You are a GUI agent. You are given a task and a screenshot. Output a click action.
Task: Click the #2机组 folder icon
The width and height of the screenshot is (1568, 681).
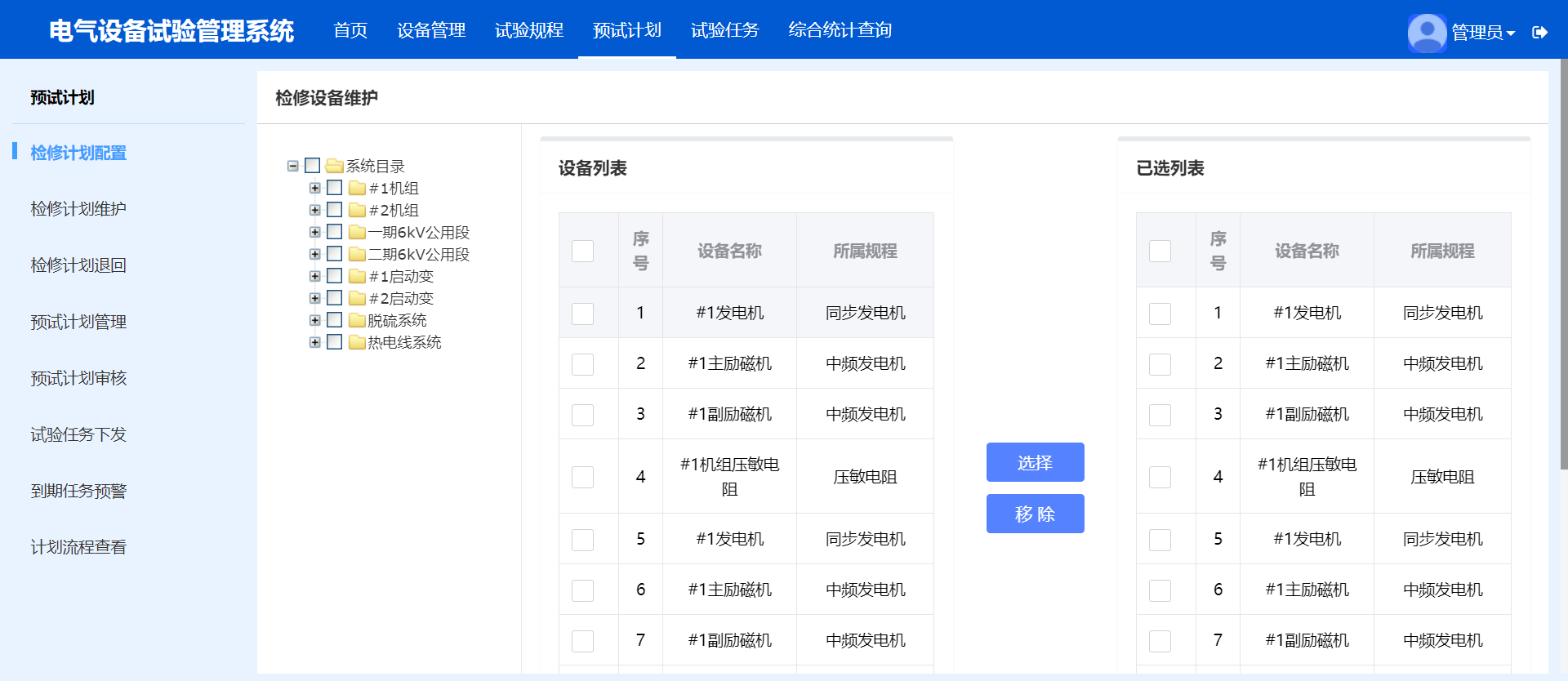click(357, 210)
